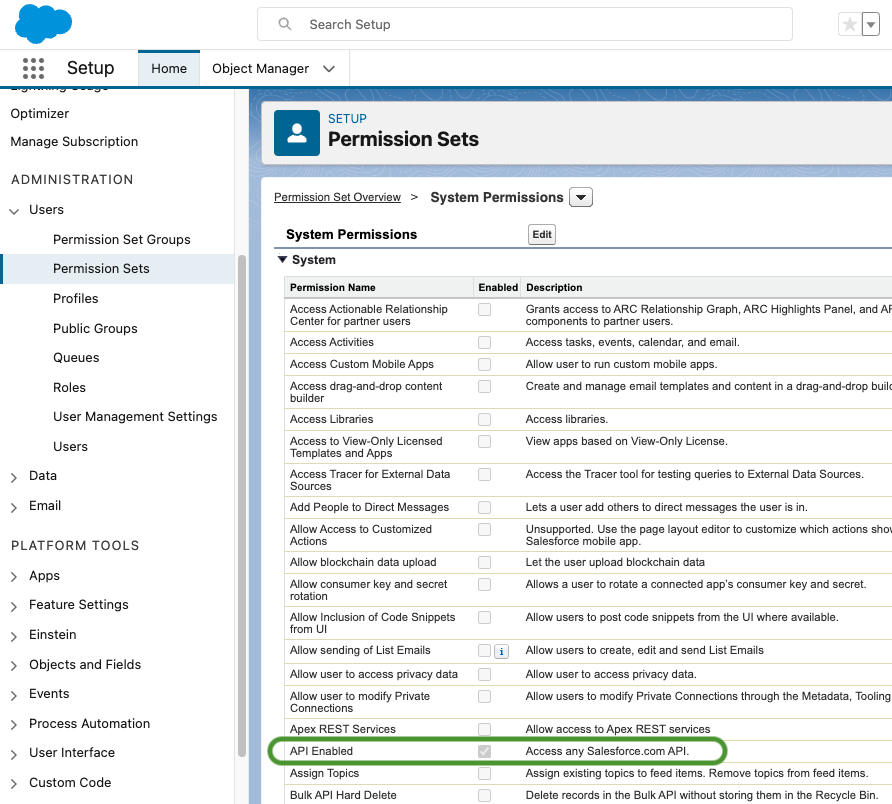Click in the Search Setup field
The width and height of the screenshot is (892, 804).
click(x=525, y=24)
